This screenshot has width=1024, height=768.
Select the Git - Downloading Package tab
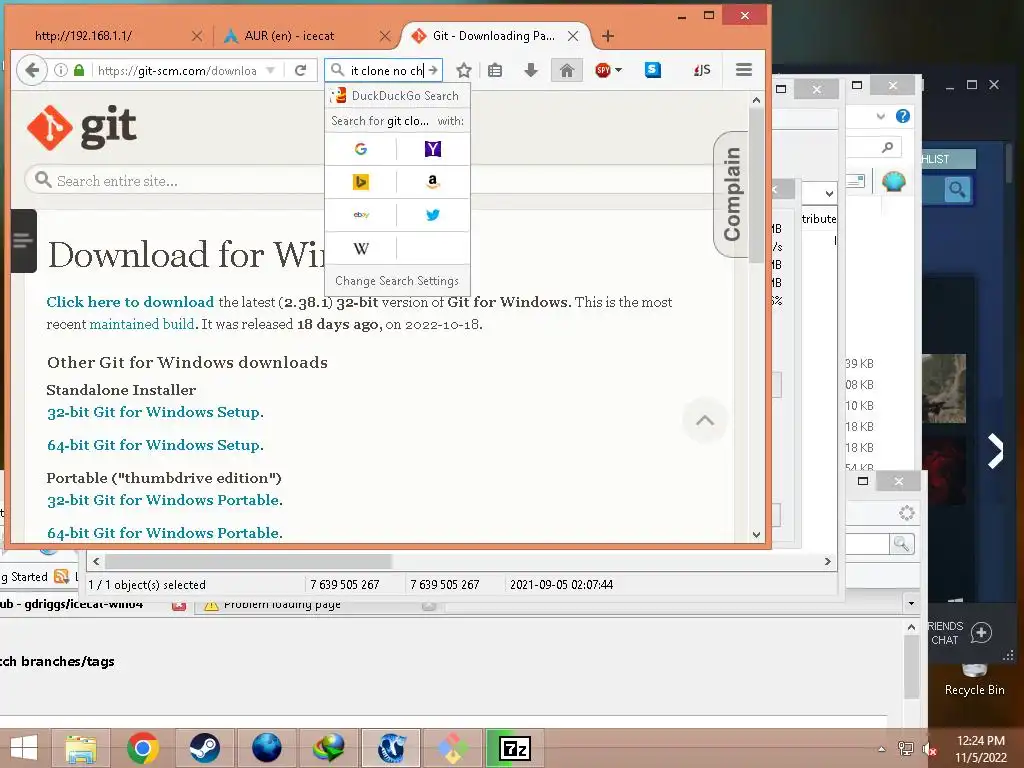494,36
